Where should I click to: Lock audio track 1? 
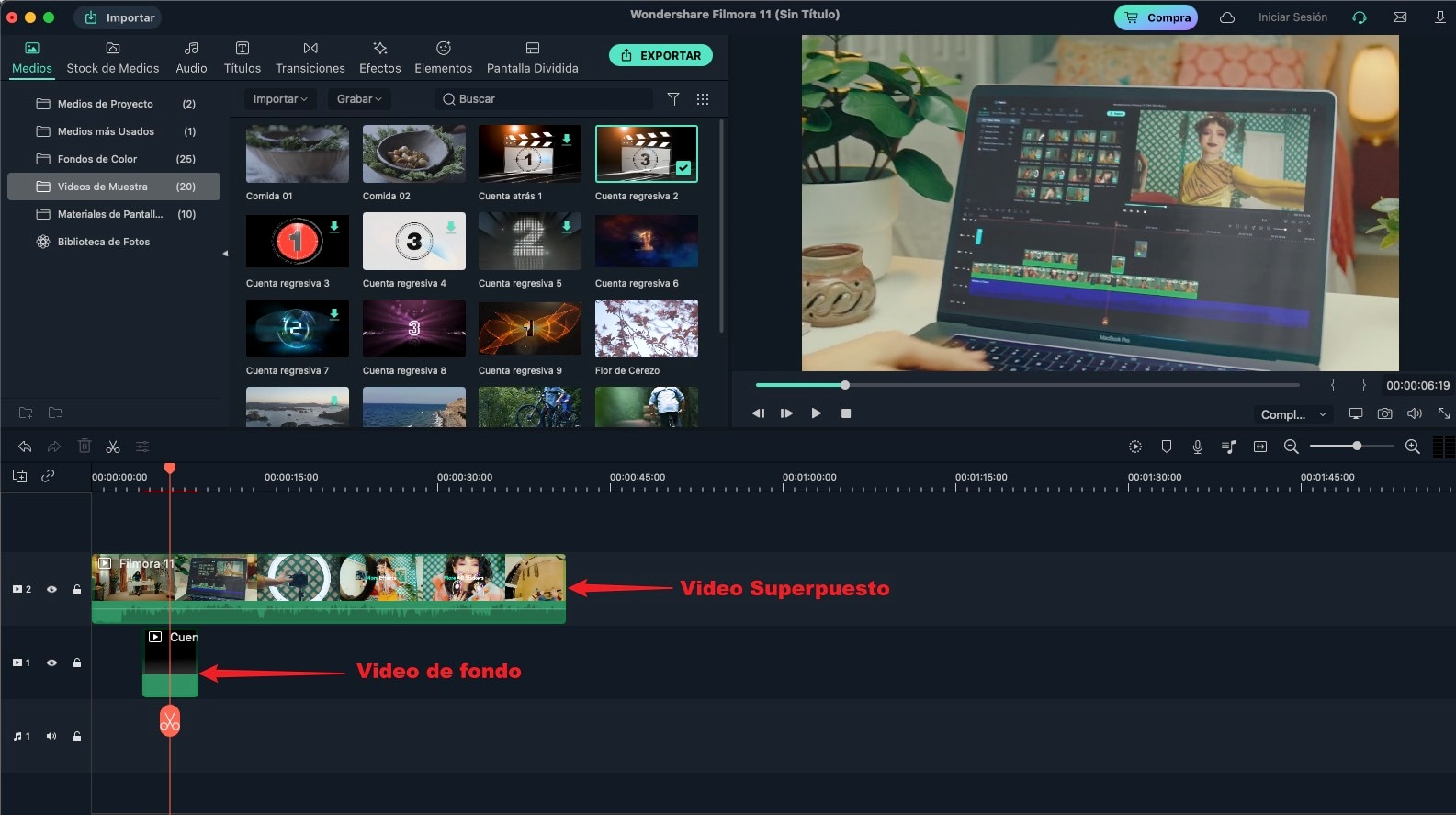(x=77, y=736)
